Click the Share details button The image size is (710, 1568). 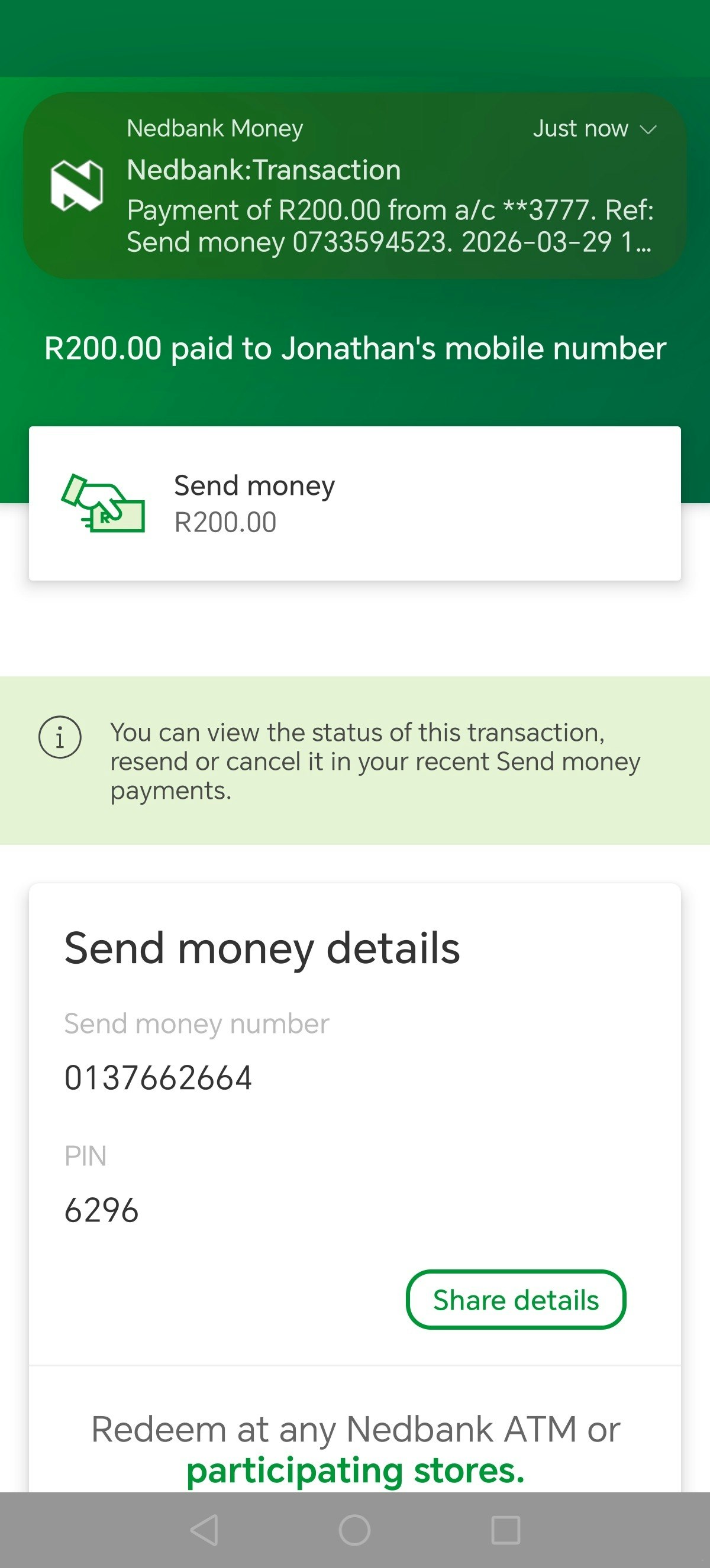[x=515, y=1300]
